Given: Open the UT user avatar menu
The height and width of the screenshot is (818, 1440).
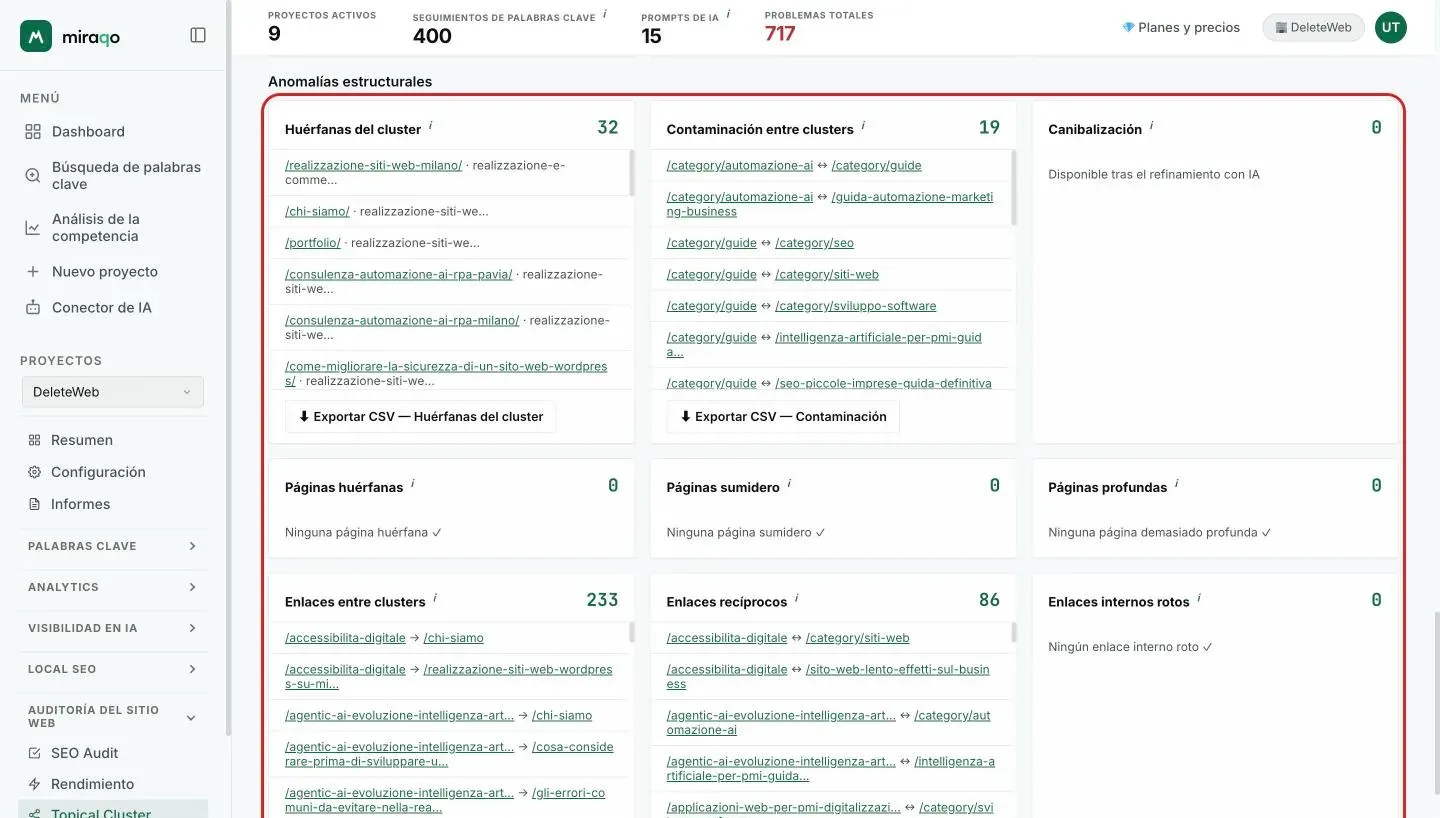Looking at the screenshot, I should tap(1390, 27).
